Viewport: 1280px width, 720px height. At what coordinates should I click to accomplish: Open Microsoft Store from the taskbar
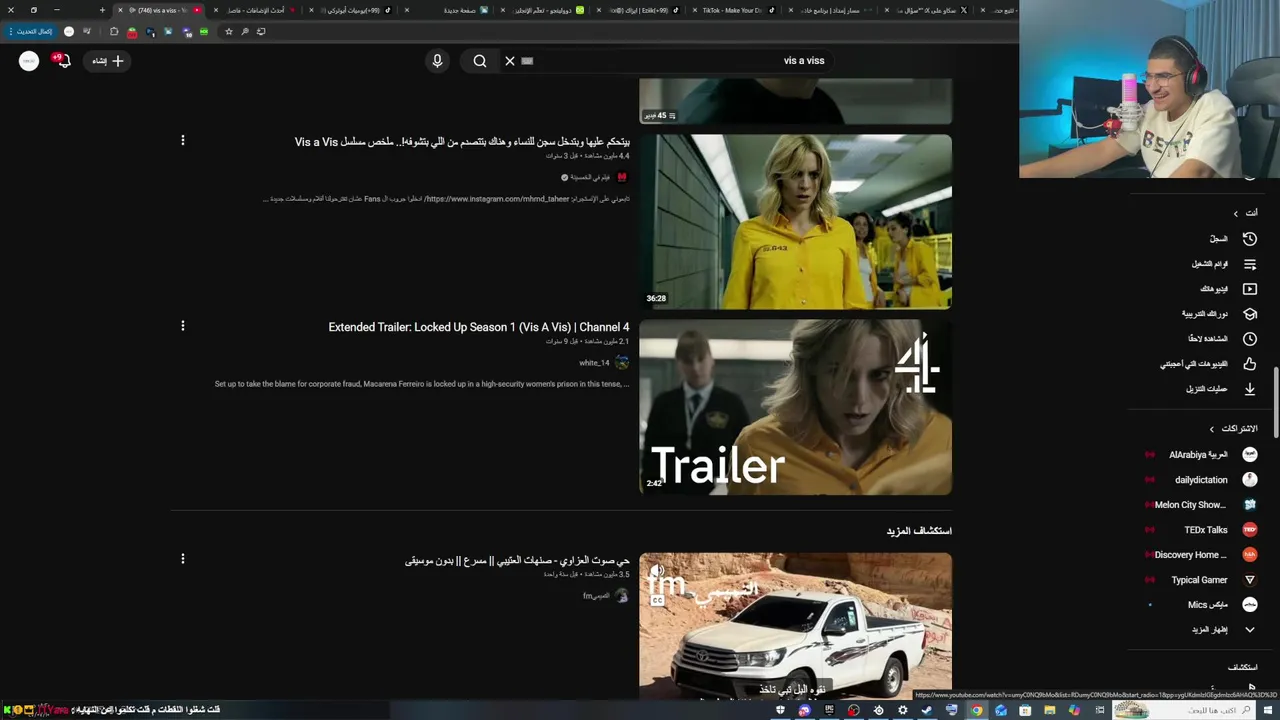tap(1025, 710)
